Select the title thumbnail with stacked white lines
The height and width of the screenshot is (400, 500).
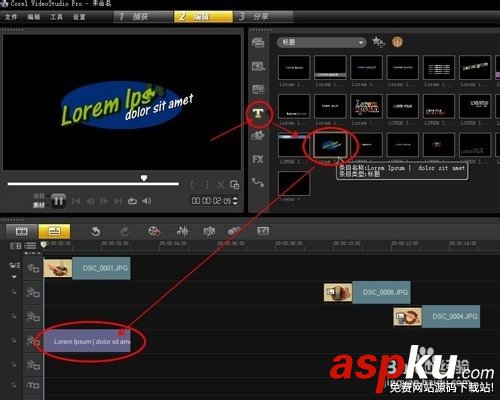439,68
